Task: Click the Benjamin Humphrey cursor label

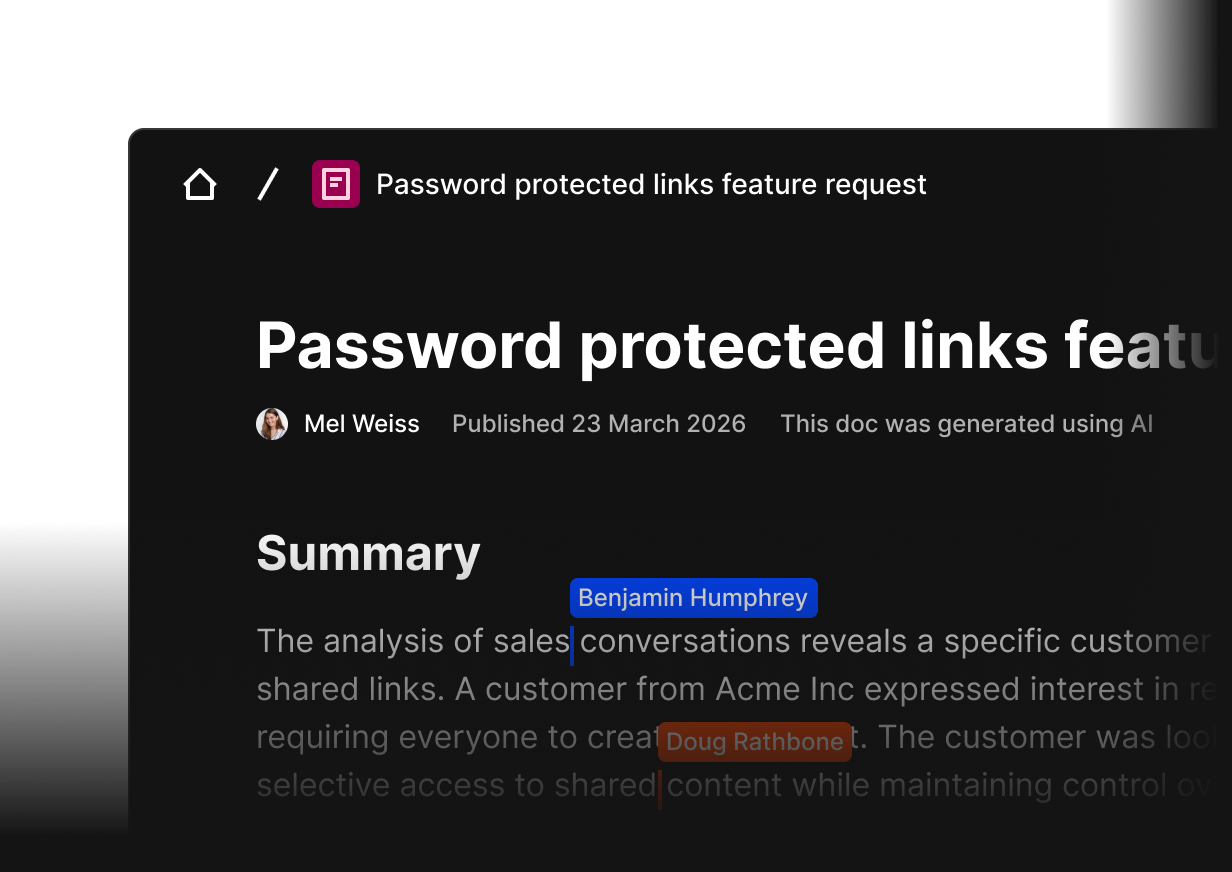Action: pos(694,598)
